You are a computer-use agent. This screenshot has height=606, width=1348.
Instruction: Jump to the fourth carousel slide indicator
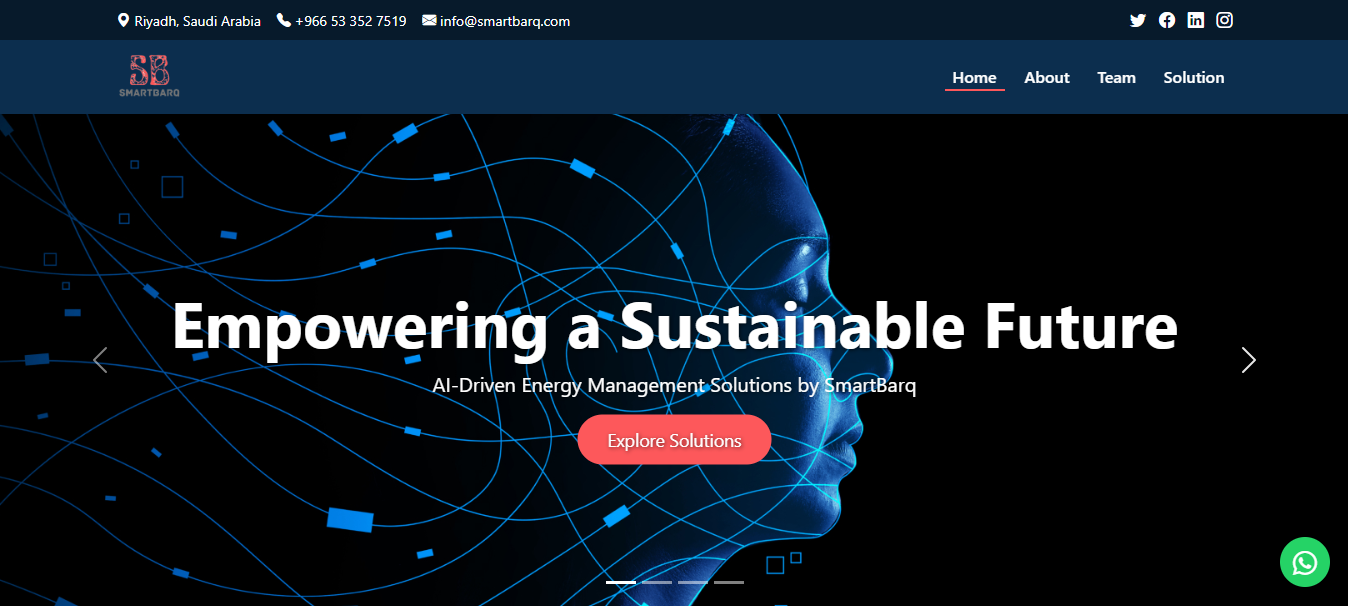[x=729, y=582]
